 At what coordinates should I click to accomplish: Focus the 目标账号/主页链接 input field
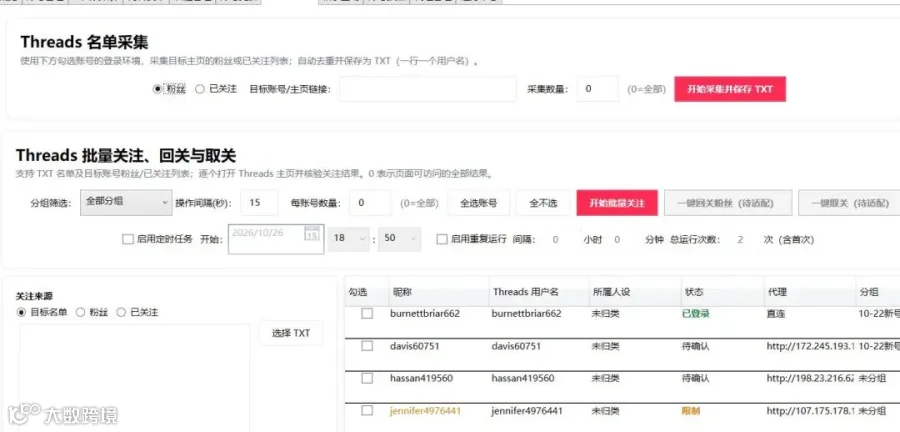[x=428, y=89]
